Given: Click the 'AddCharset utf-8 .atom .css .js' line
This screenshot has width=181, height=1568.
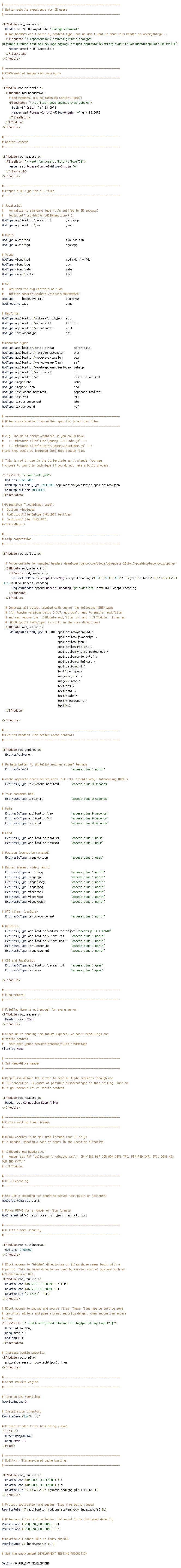Looking at the screenshot, I should click(x=44, y=1215).
